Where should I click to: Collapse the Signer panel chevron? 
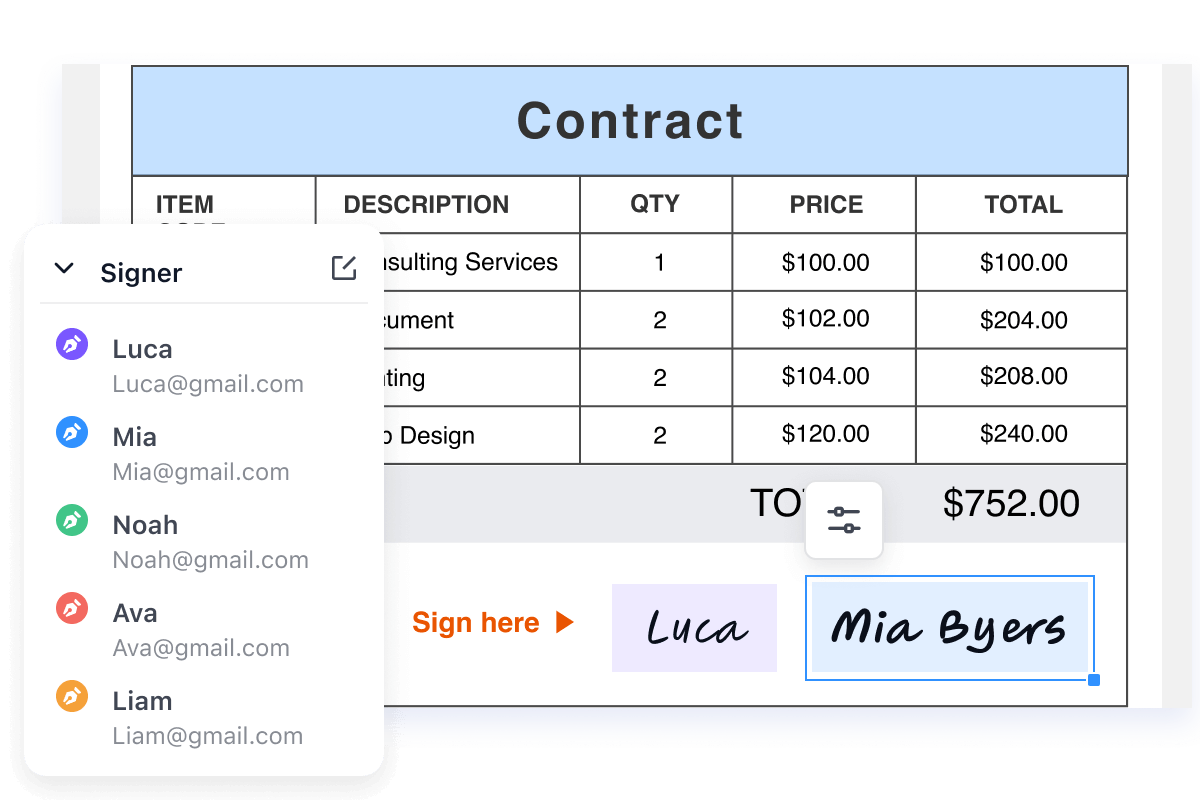(64, 268)
